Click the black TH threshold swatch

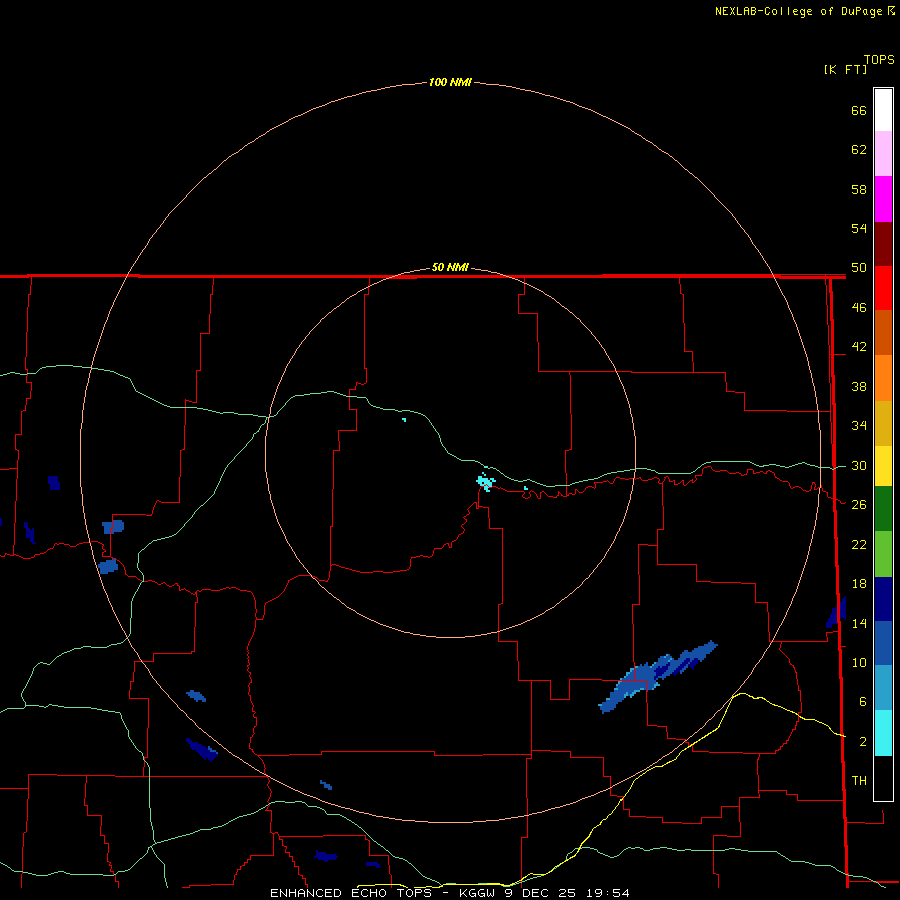(x=883, y=778)
